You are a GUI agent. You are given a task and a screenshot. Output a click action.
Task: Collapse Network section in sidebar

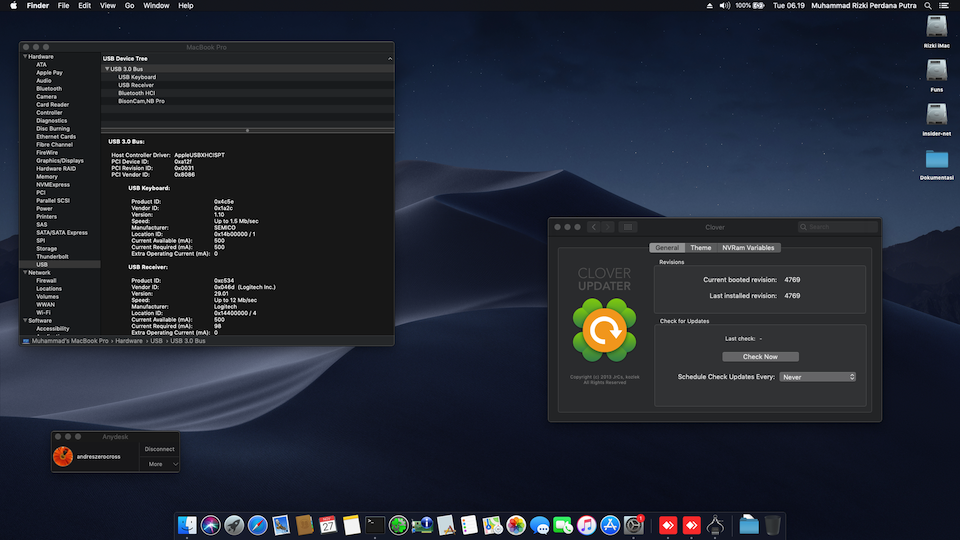(x=25, y=272)
